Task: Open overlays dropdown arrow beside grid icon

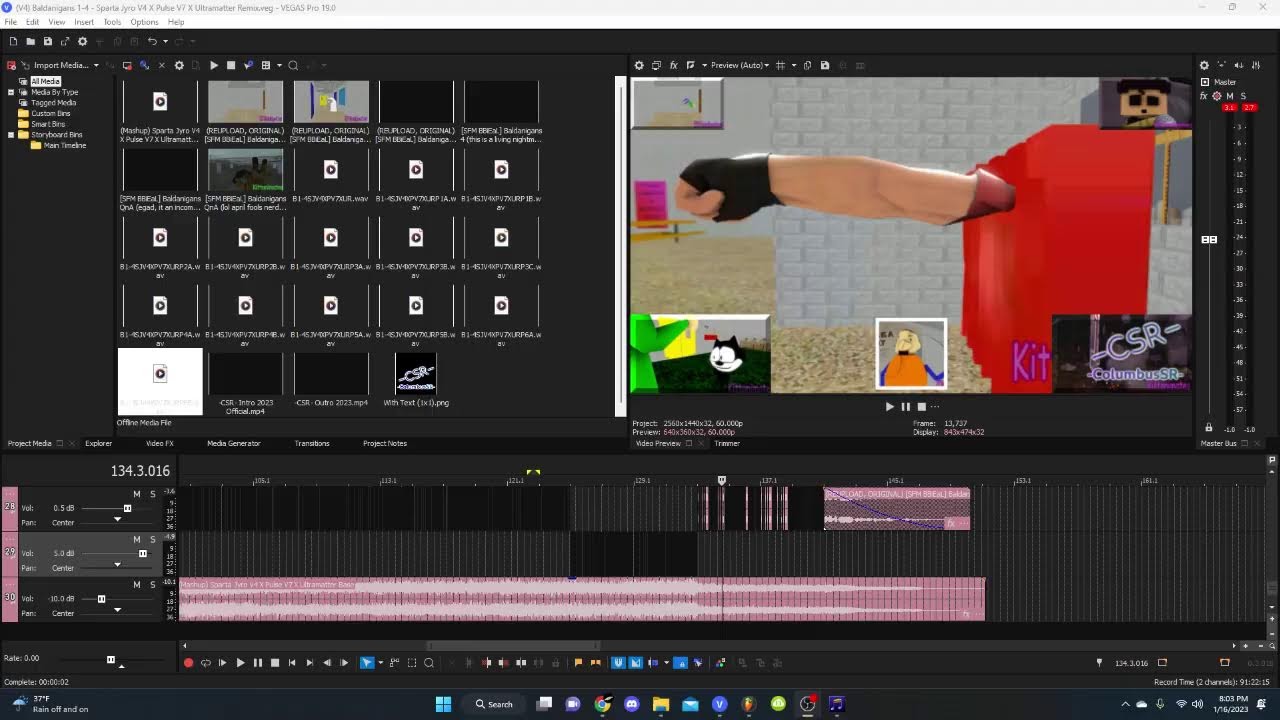Action: (x=794, y=65)
